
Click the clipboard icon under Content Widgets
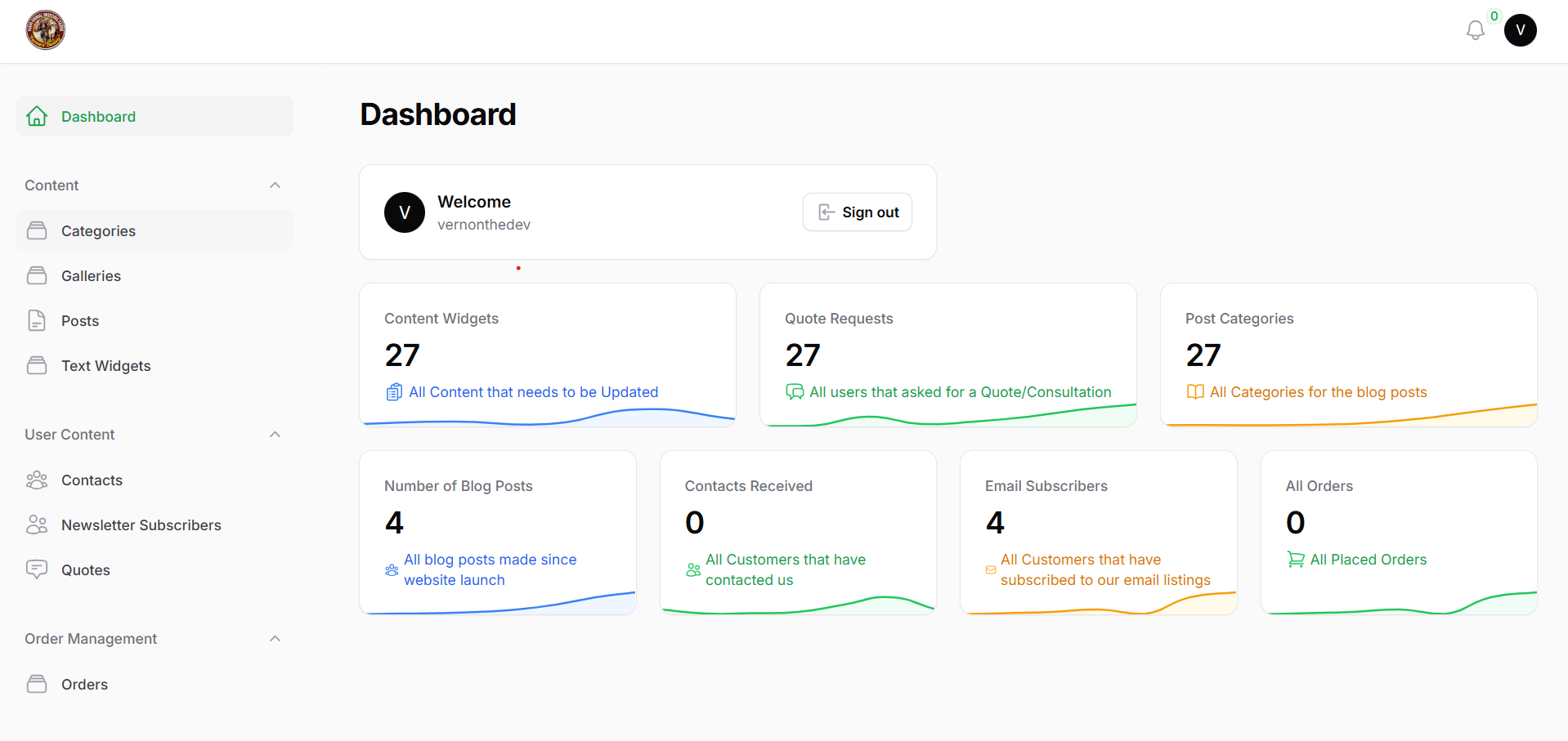tap(394, 392)
